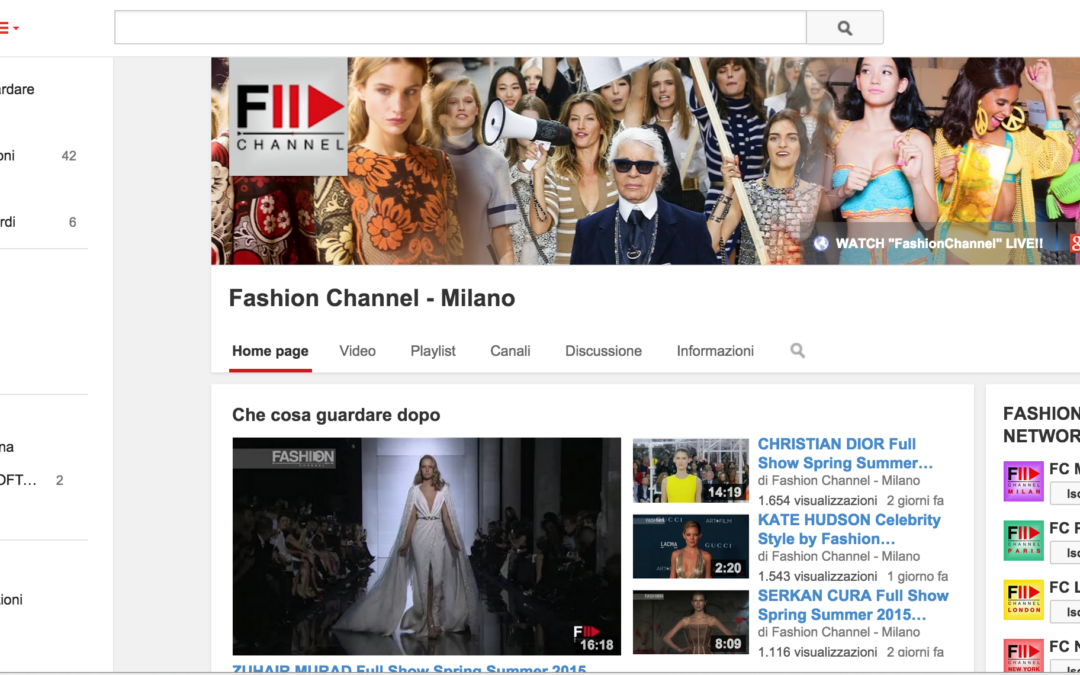The width and height of the screenshot is (1080, 675).
Task: Open the CHRISTIAN DIOR Full Show video link
Action: (x=845, y=453)
